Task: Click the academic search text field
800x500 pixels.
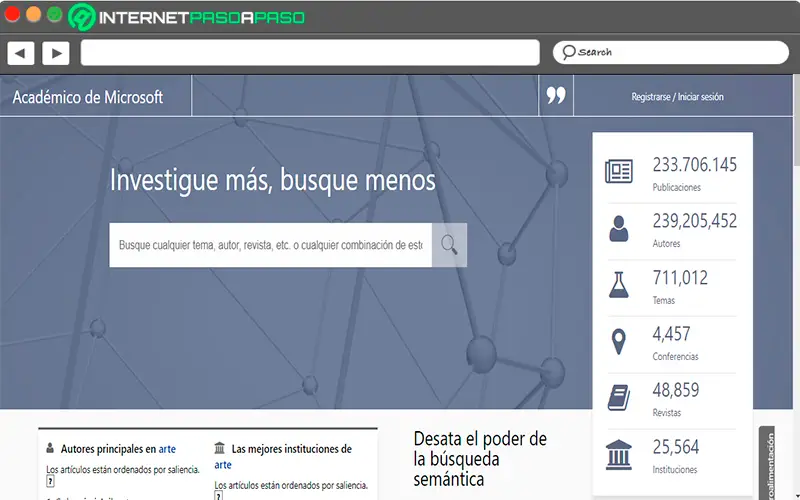Action: [270, 245]
